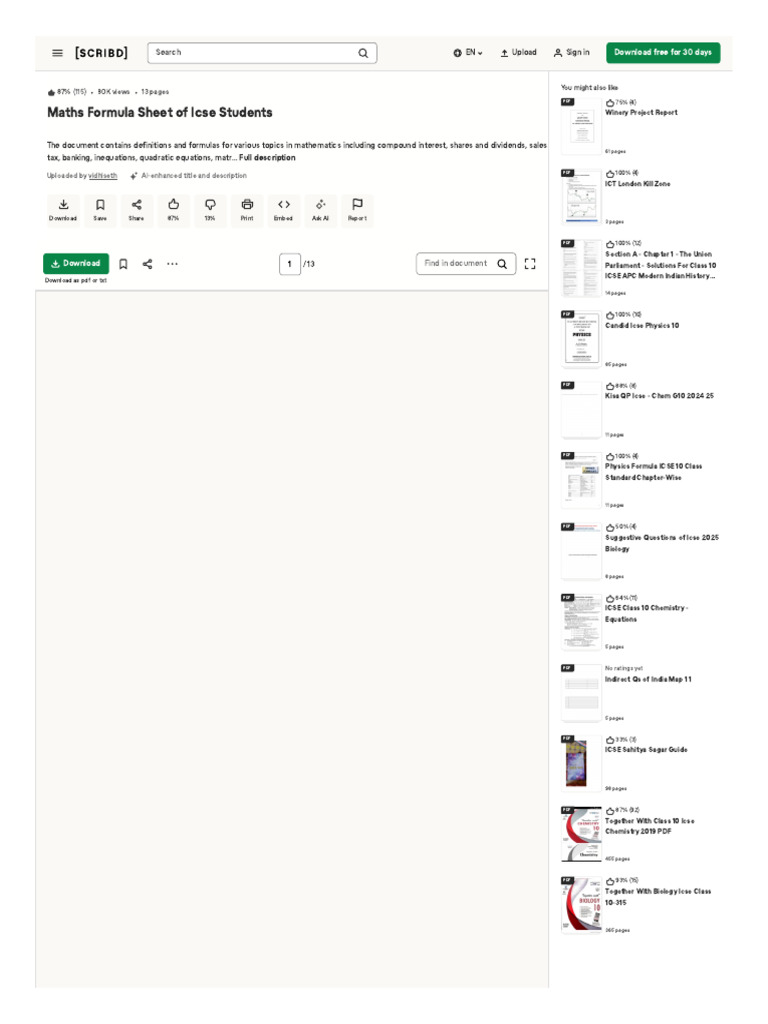Click the Scribd logo
The width and height of the screenshot is (768, 1024).
pyautogui.click(x=101, y=53)
